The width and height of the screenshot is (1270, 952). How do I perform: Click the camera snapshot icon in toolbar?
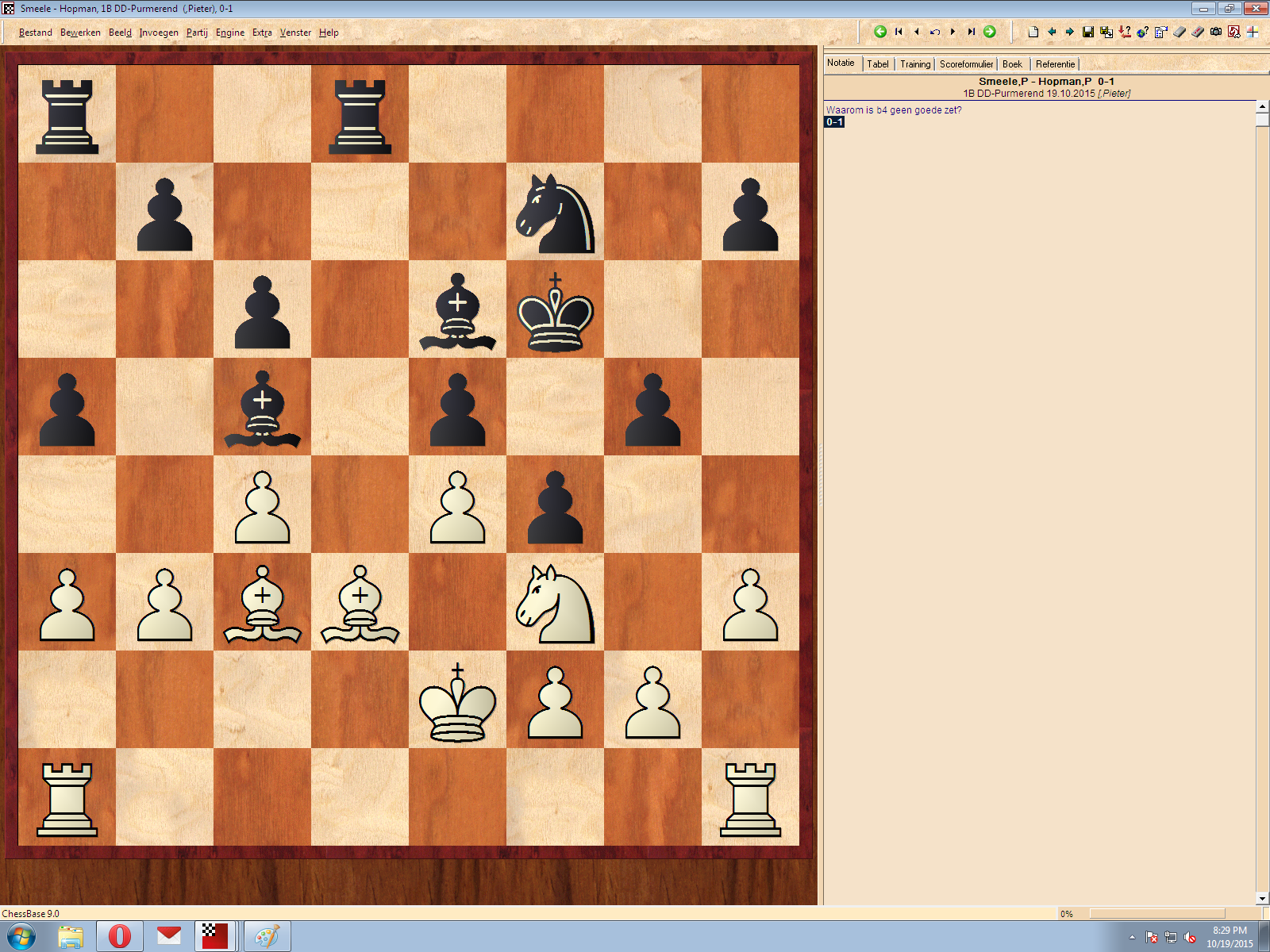(1216, 32)
